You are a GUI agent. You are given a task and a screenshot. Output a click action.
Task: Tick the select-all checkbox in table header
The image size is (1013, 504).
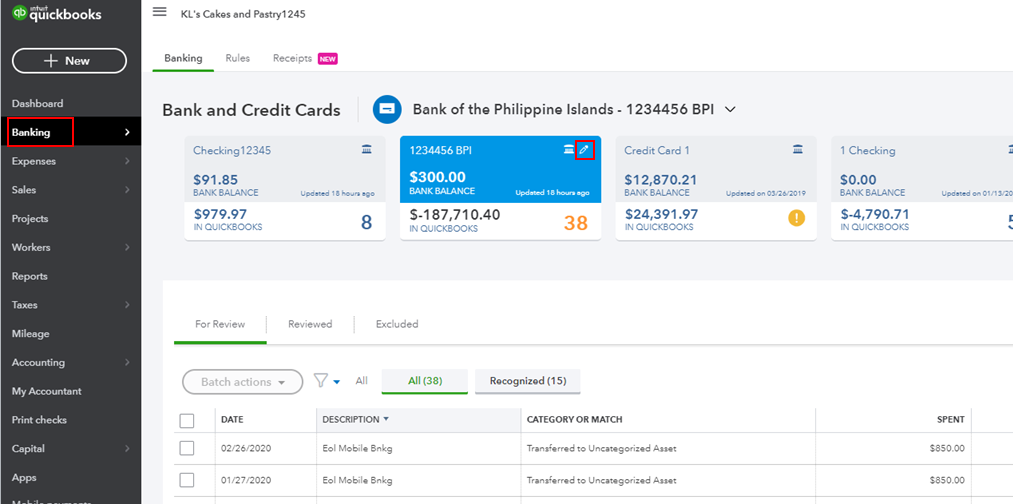click(x=187, y=421)
